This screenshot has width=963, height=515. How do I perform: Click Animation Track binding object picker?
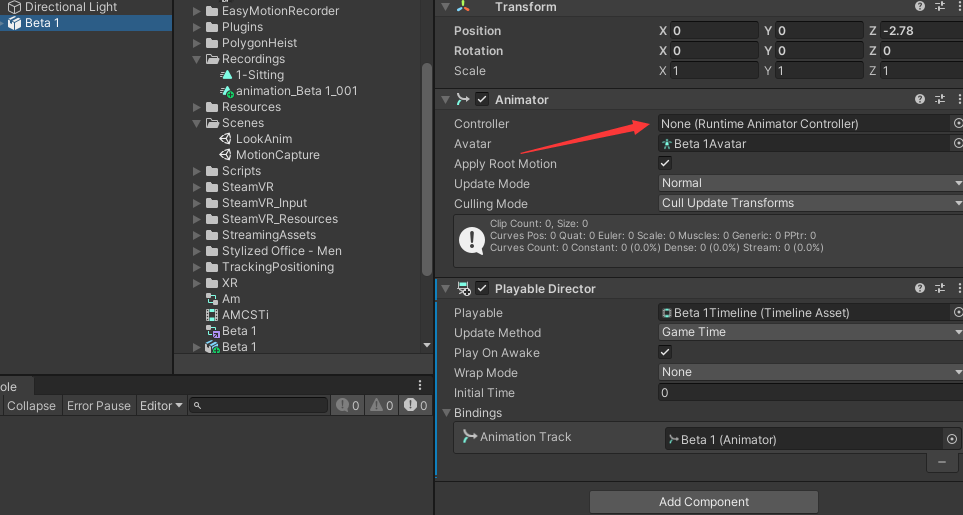click(x=951, y=439)
